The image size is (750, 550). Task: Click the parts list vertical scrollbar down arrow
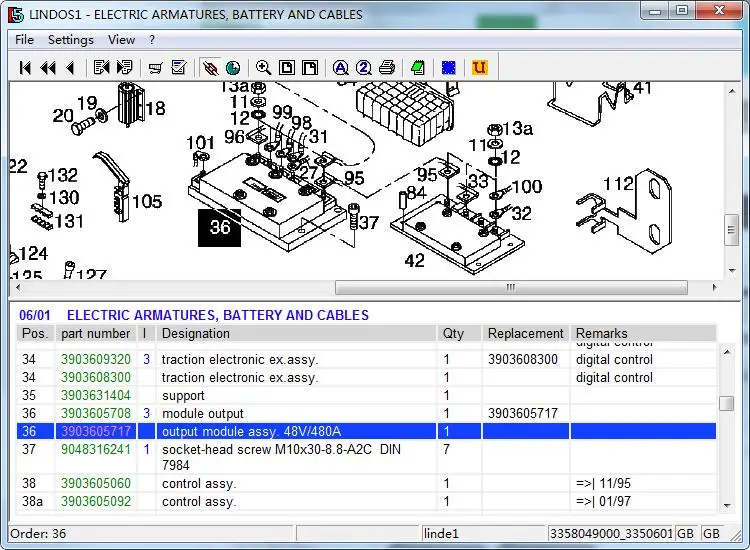[x=727, y=505]
